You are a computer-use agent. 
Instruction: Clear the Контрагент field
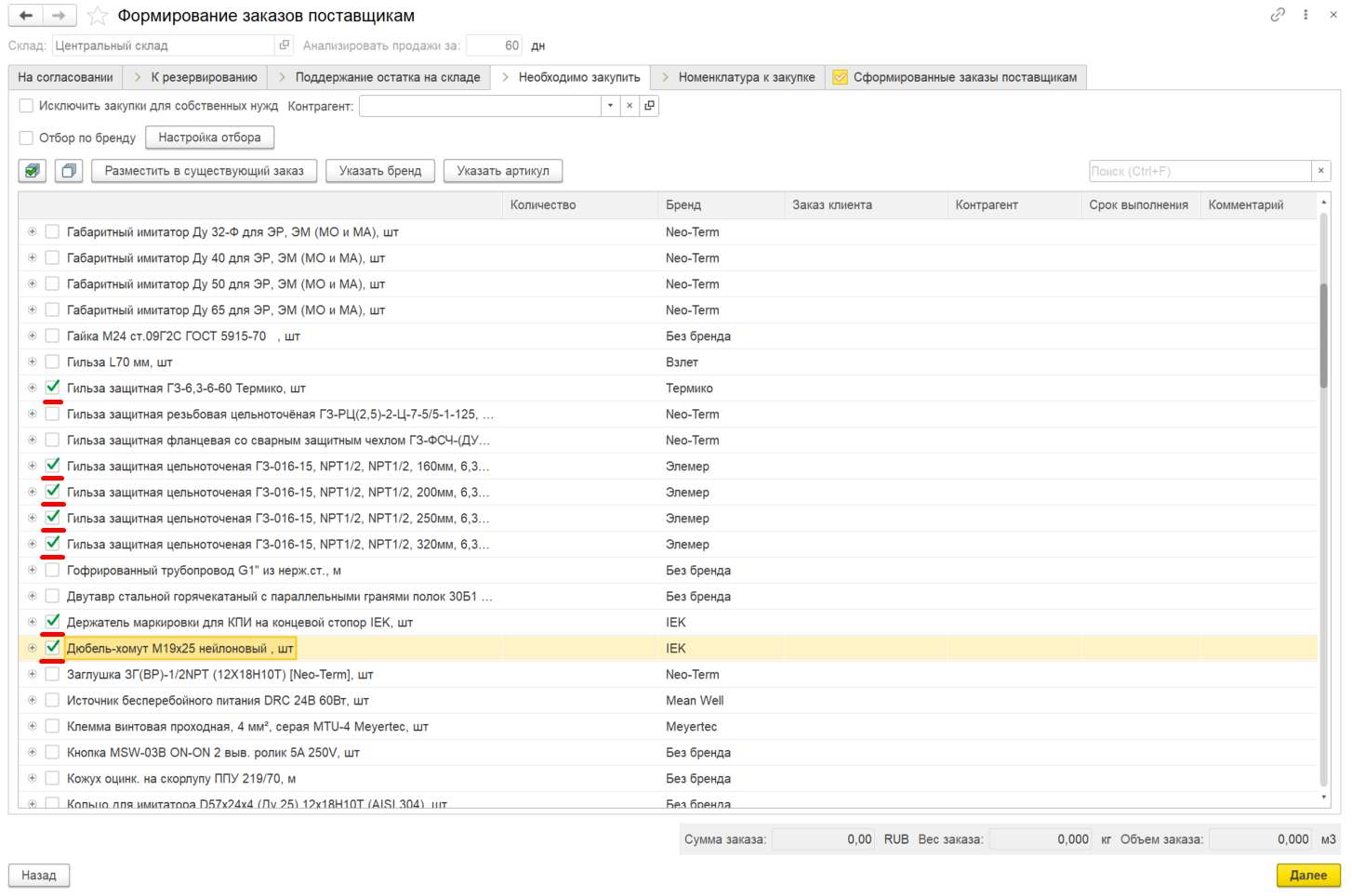(x=630, y=106)
